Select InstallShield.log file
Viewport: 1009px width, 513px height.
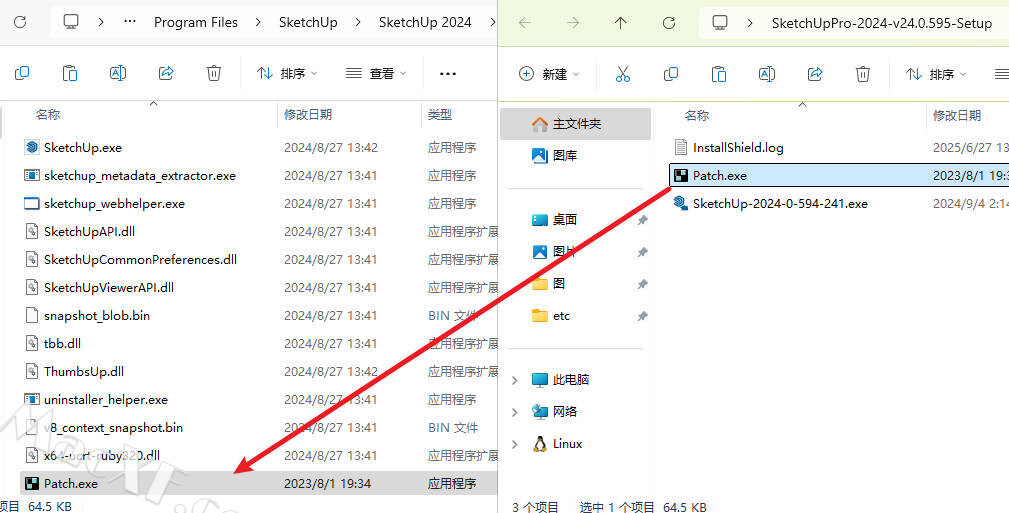(737, 147)
